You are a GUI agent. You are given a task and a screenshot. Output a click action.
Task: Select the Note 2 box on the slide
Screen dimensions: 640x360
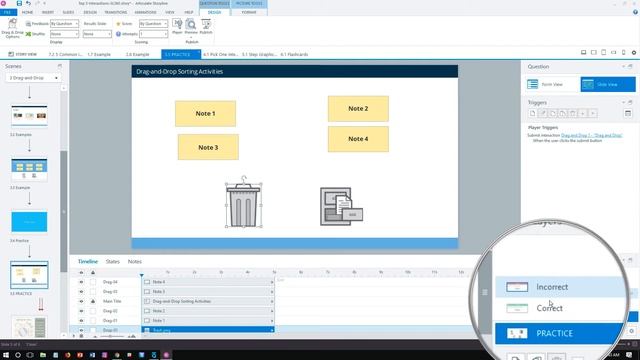pyautogui.click(x=358, y=109)
